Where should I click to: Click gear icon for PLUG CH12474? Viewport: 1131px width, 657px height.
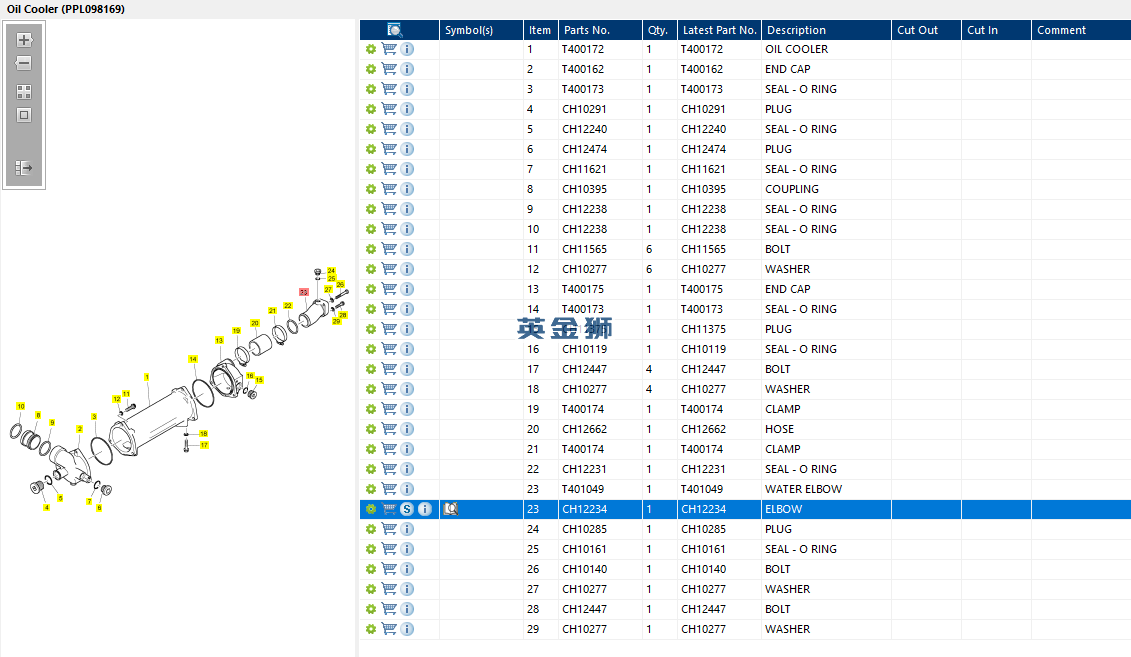click(x=371, y=149)
